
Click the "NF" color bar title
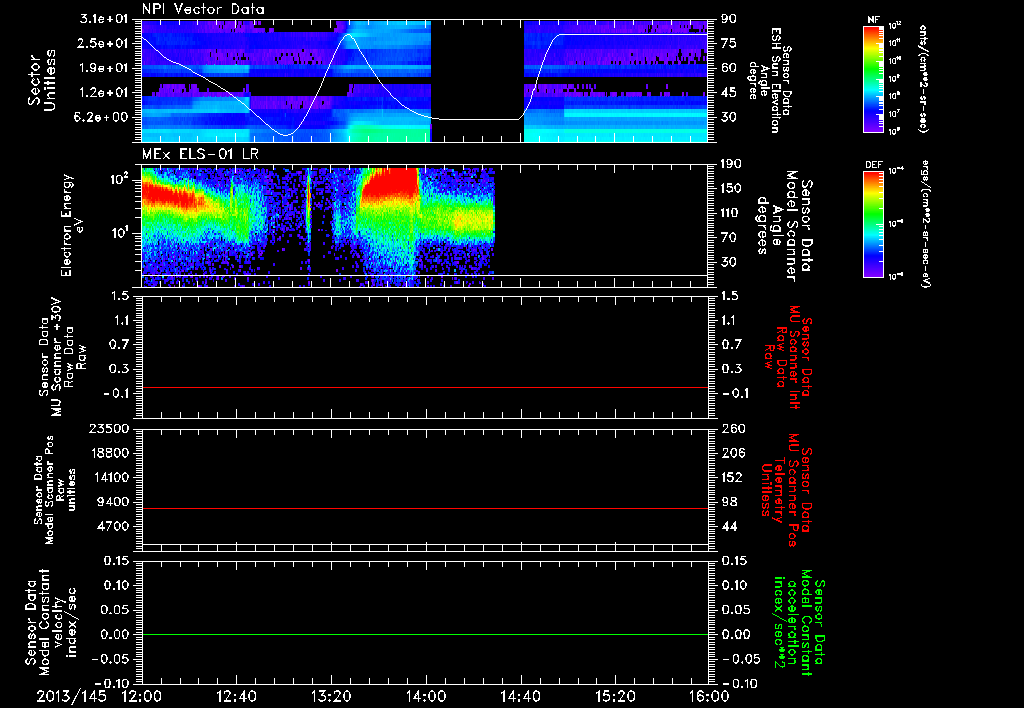pyautogui.click(x=874, y=20)
